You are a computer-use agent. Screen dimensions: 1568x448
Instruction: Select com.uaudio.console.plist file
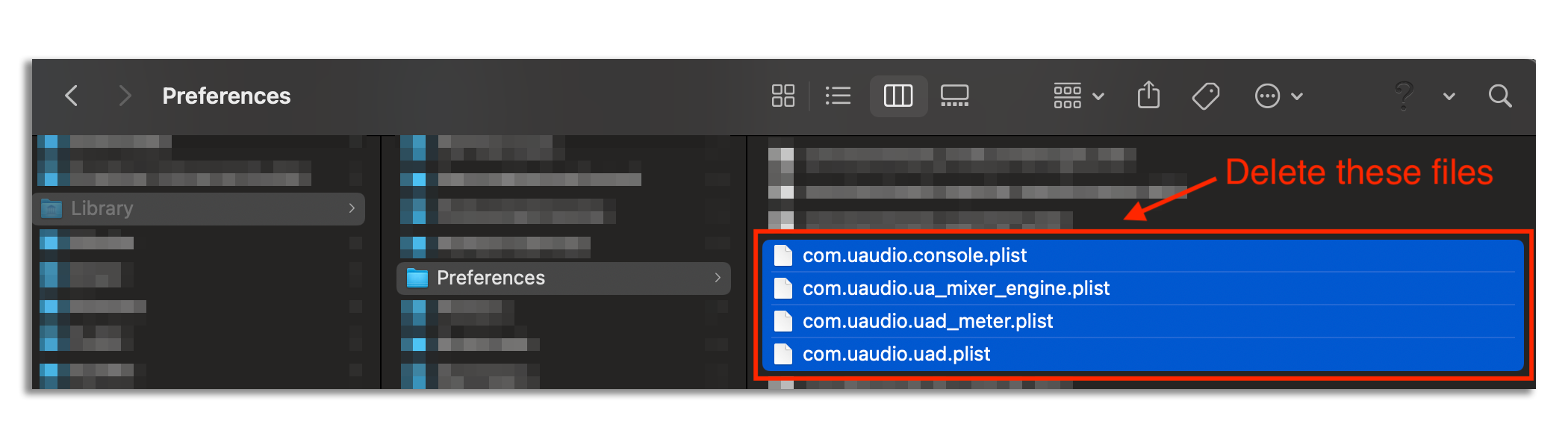point(1141,255)
